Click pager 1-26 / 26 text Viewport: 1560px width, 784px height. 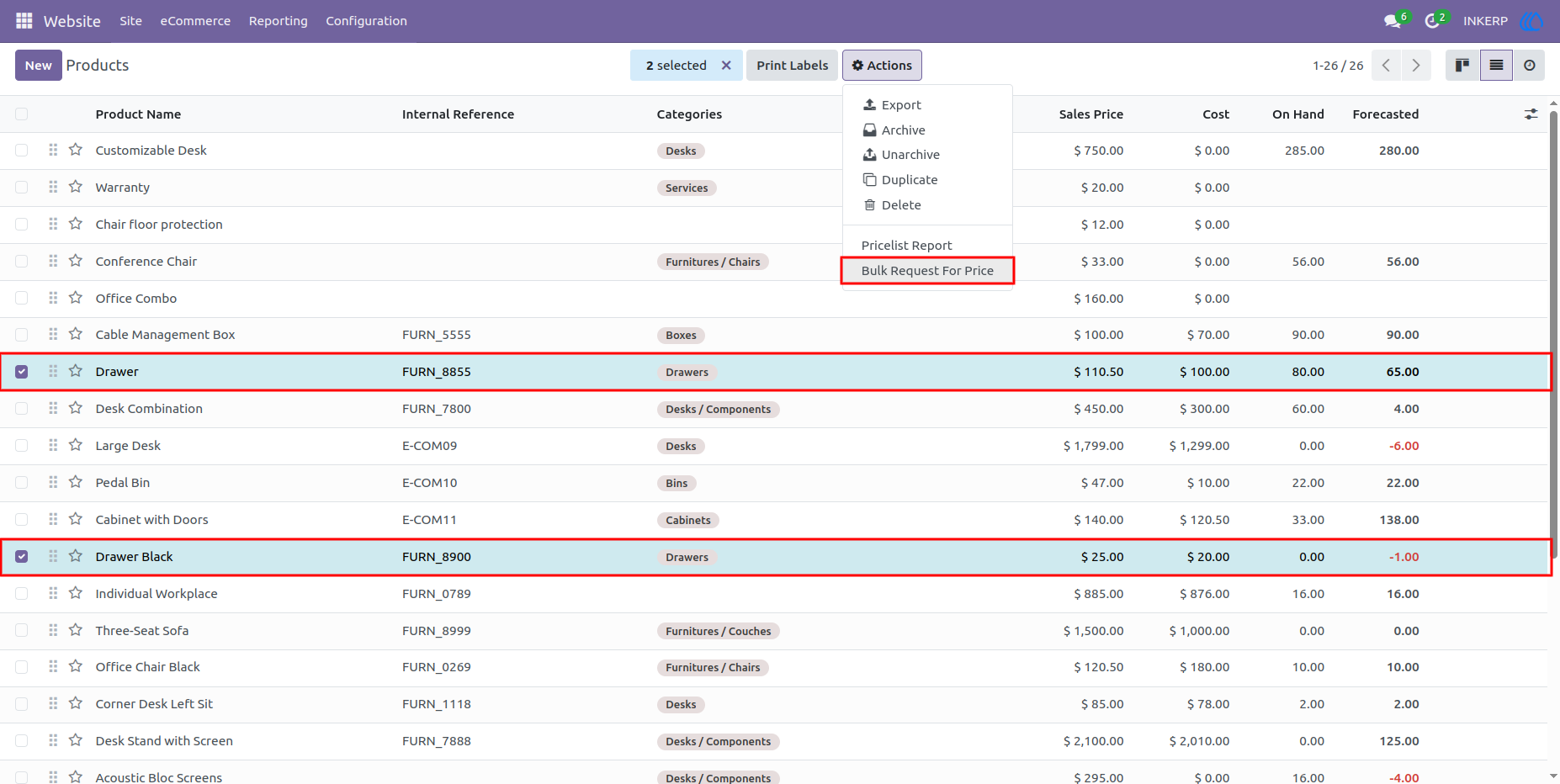coord(1338,66)
